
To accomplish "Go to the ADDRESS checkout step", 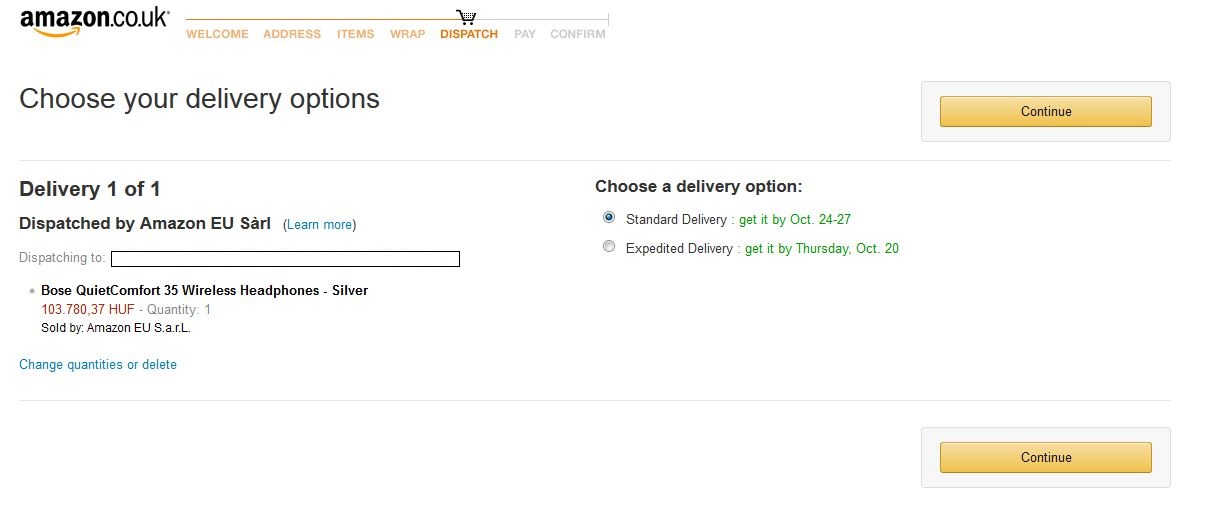I will point(292,34).
